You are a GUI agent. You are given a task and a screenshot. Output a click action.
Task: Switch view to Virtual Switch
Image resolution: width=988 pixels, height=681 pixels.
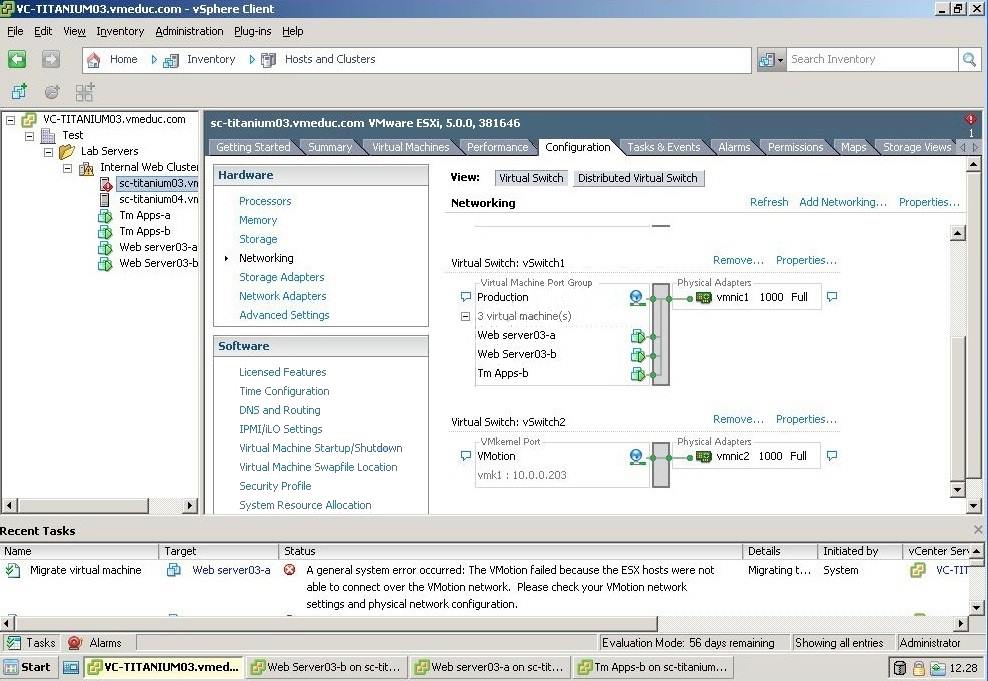(x=531, y=178)
